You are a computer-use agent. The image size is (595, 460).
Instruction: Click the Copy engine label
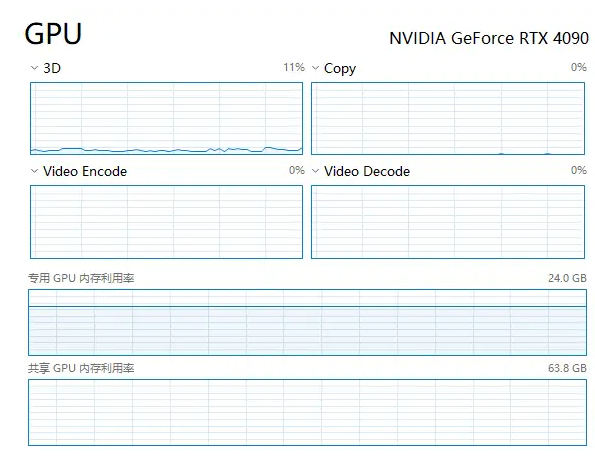pyautogui.click(x=340, y=69)
